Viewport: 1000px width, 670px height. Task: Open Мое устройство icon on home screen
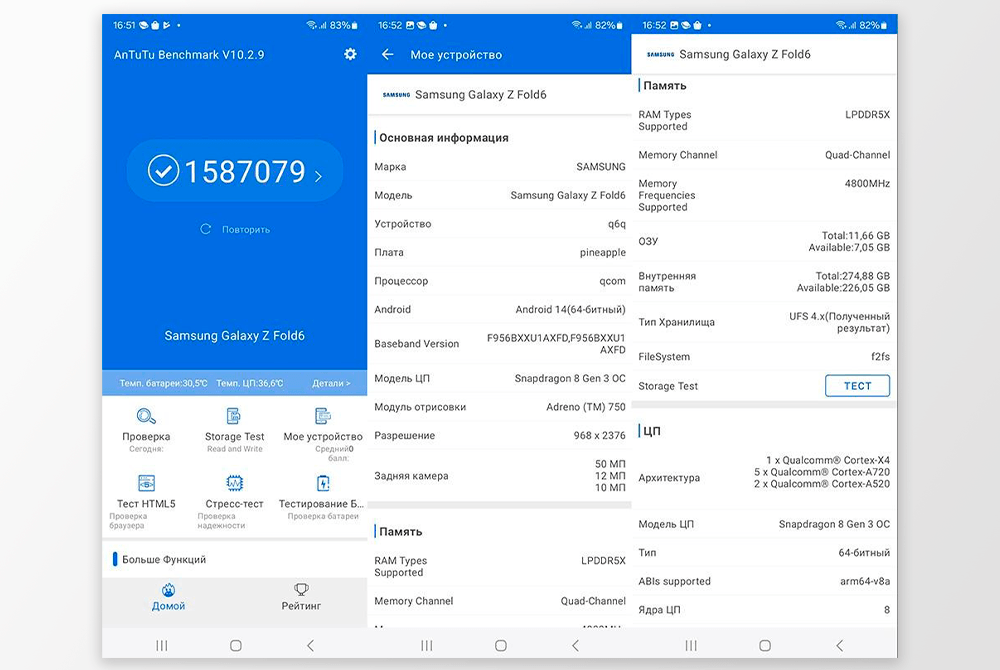[x=323, y=416]
